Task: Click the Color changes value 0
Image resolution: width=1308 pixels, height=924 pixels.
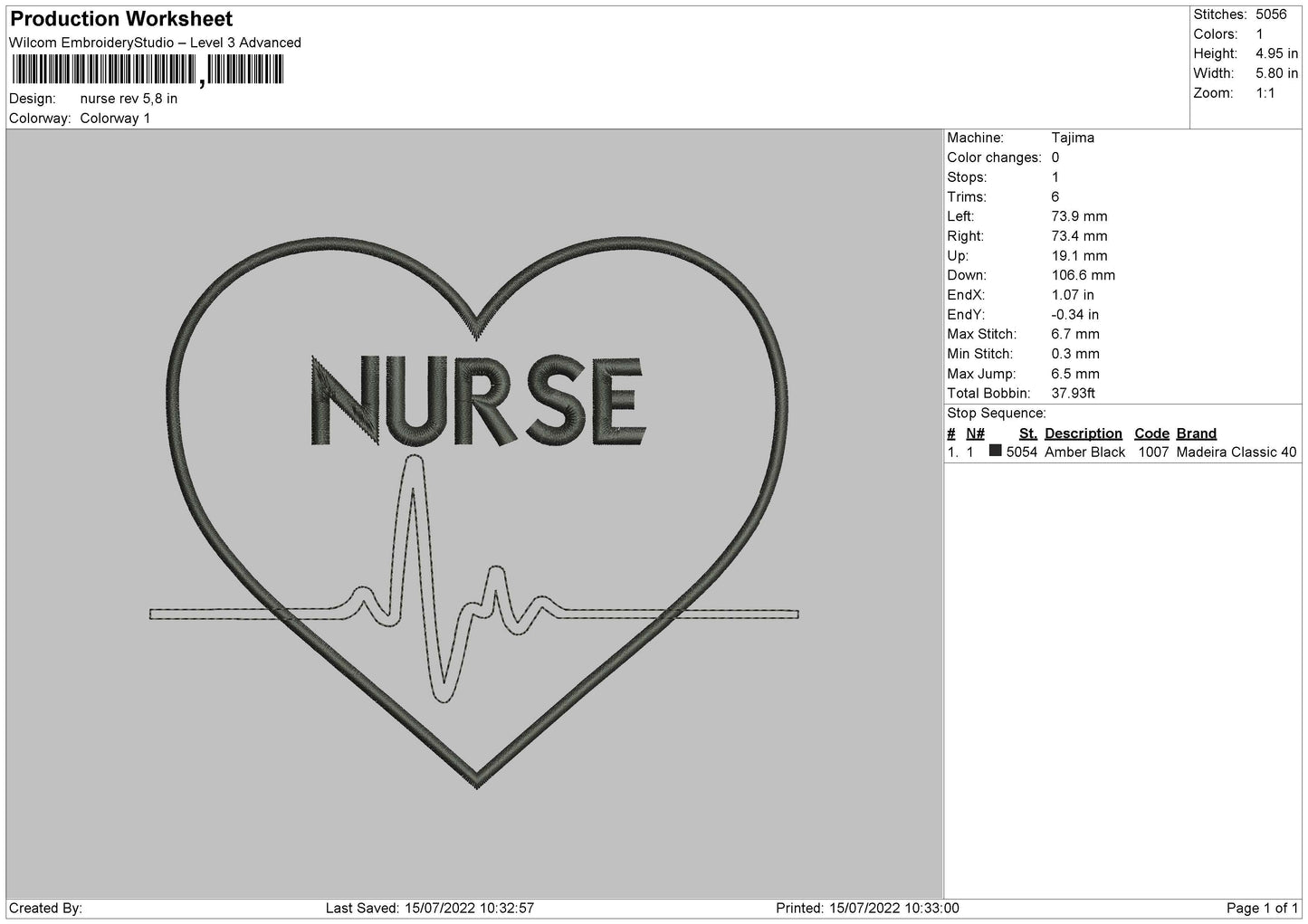Action: 1055,158
